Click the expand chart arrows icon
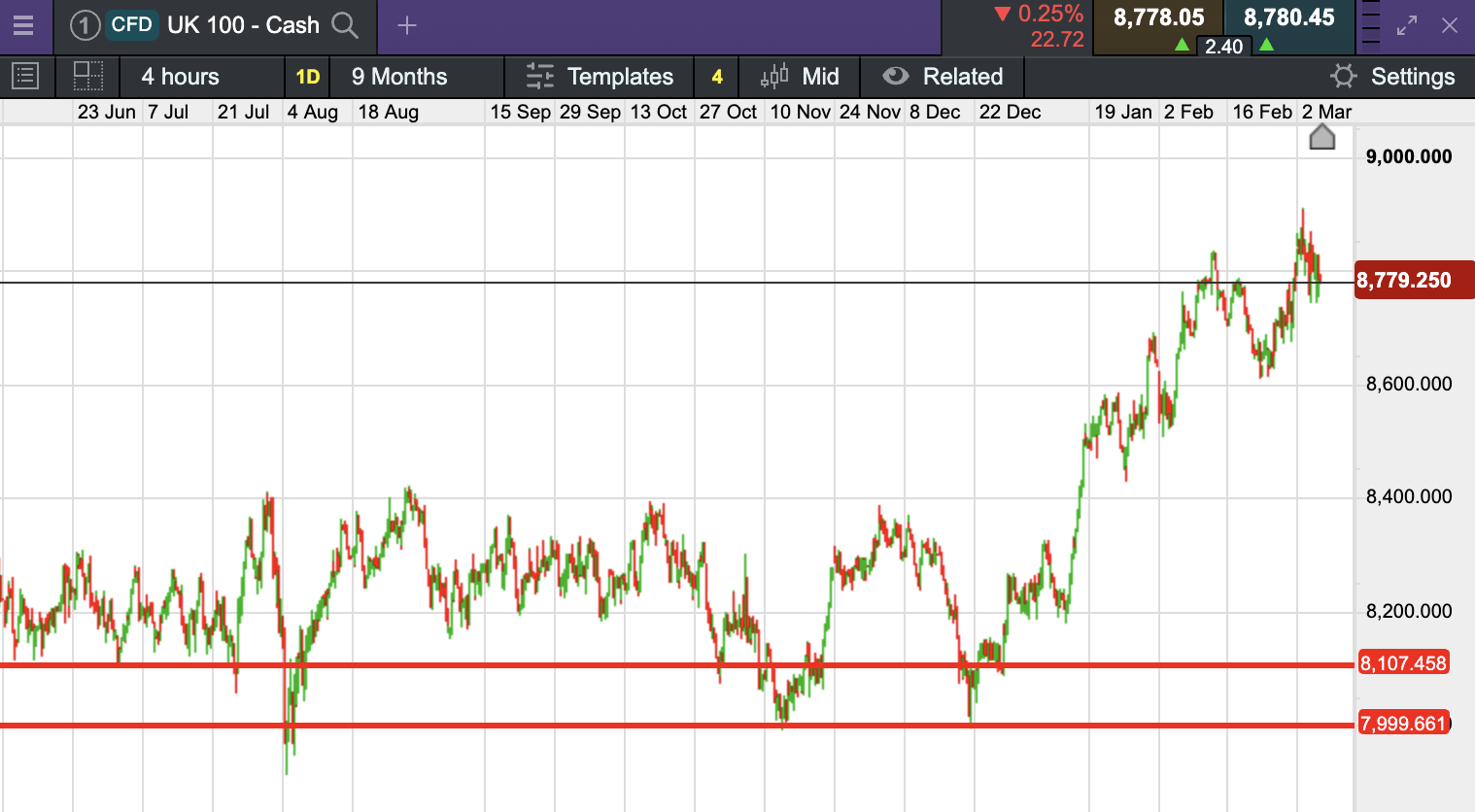Viewport: 1475px width, 812px height. click(x=1407, y=26)
